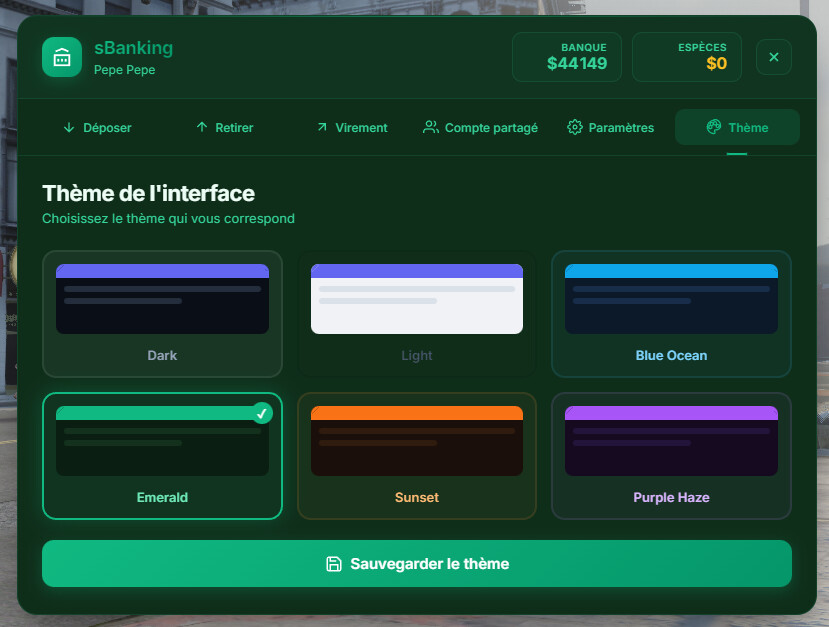Click the Emerald selected checkmark badge
This screenshot has height=627, width=829.
[x=262, y=413]
